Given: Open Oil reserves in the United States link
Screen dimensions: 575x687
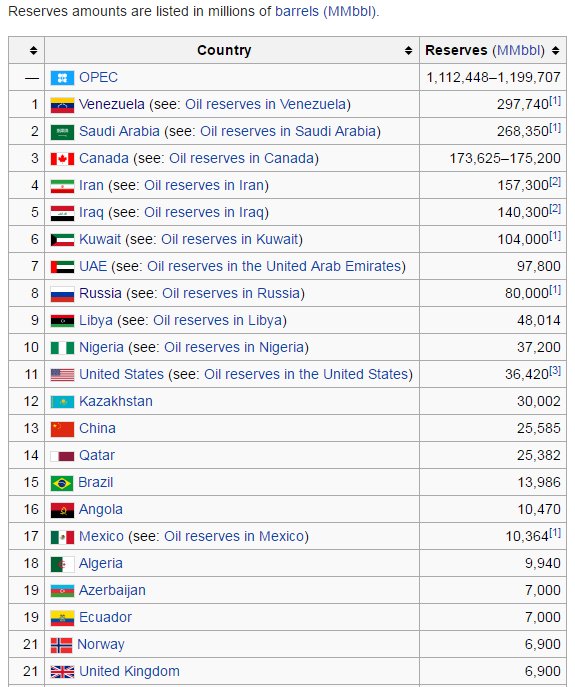Looking at the screenshot, I should coord(306,375).
